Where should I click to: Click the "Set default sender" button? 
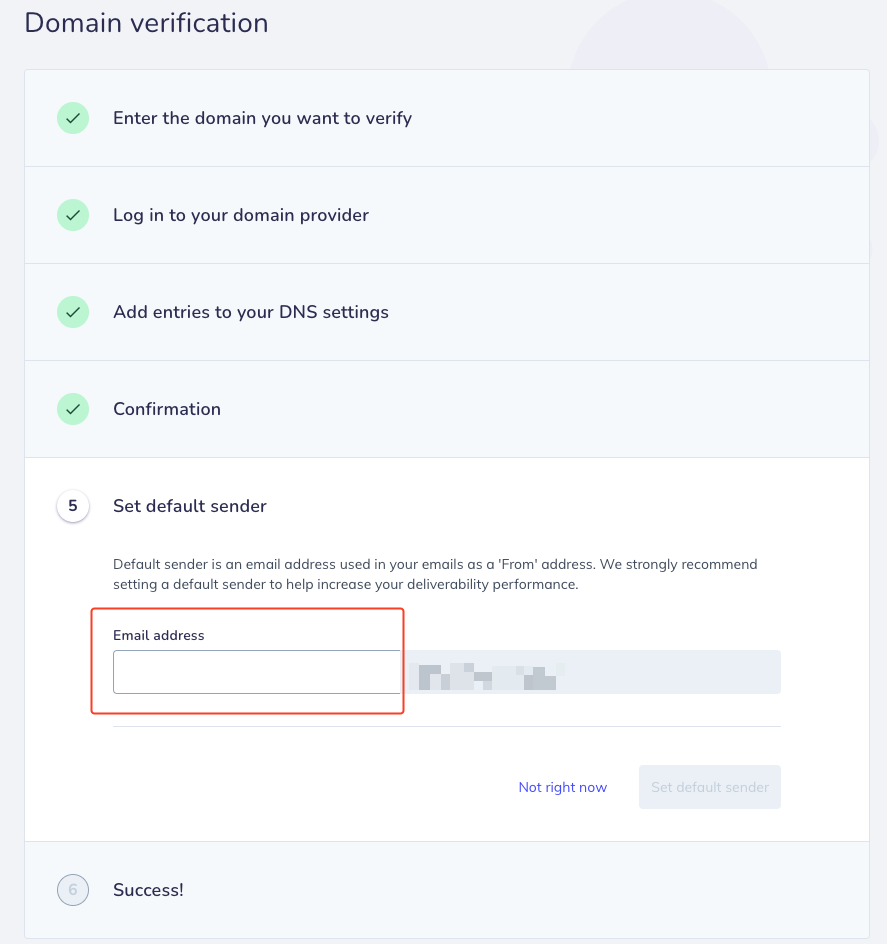pyautogui.click(x=710, y=787)
